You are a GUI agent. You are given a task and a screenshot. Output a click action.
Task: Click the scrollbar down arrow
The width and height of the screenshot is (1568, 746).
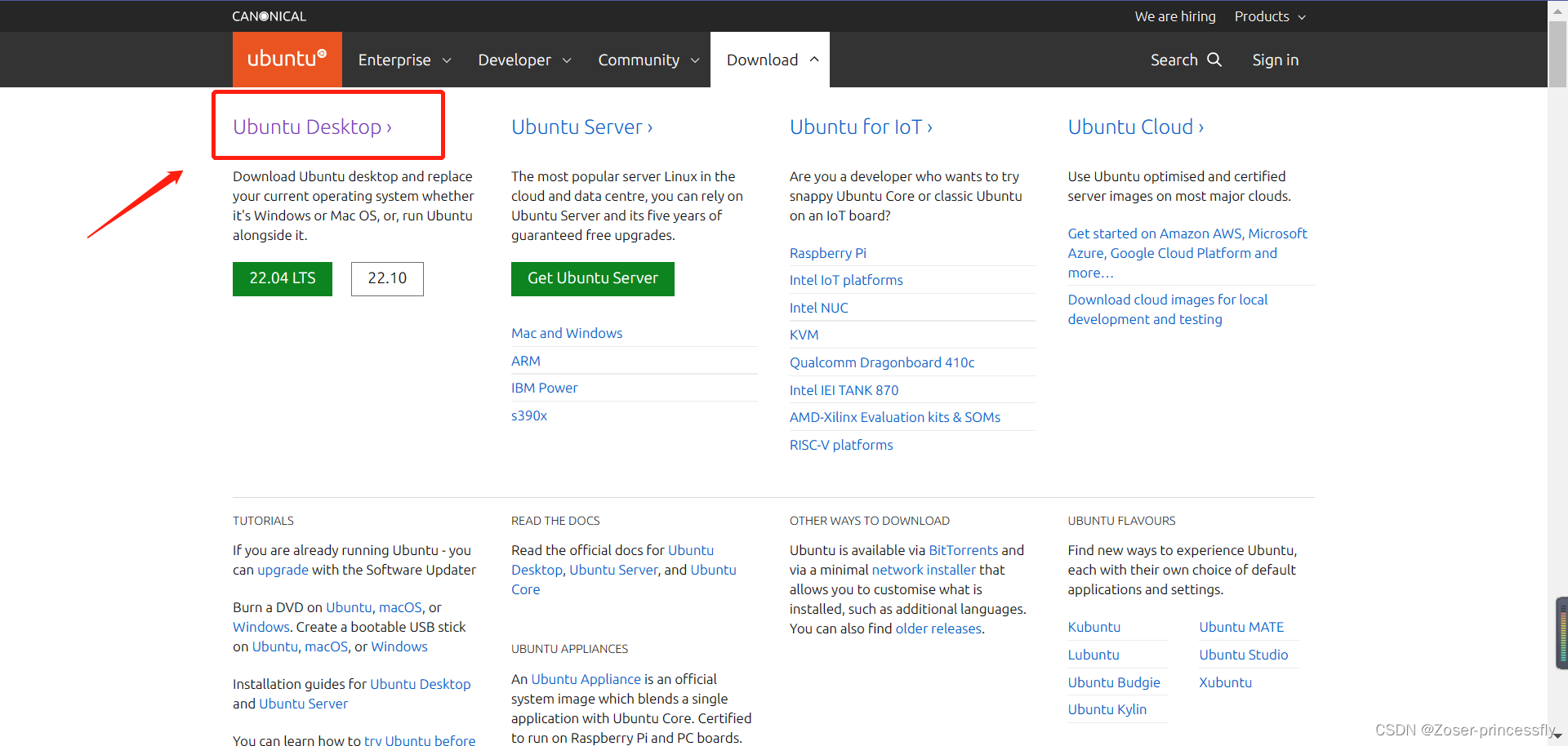(x=1558, y=736)
